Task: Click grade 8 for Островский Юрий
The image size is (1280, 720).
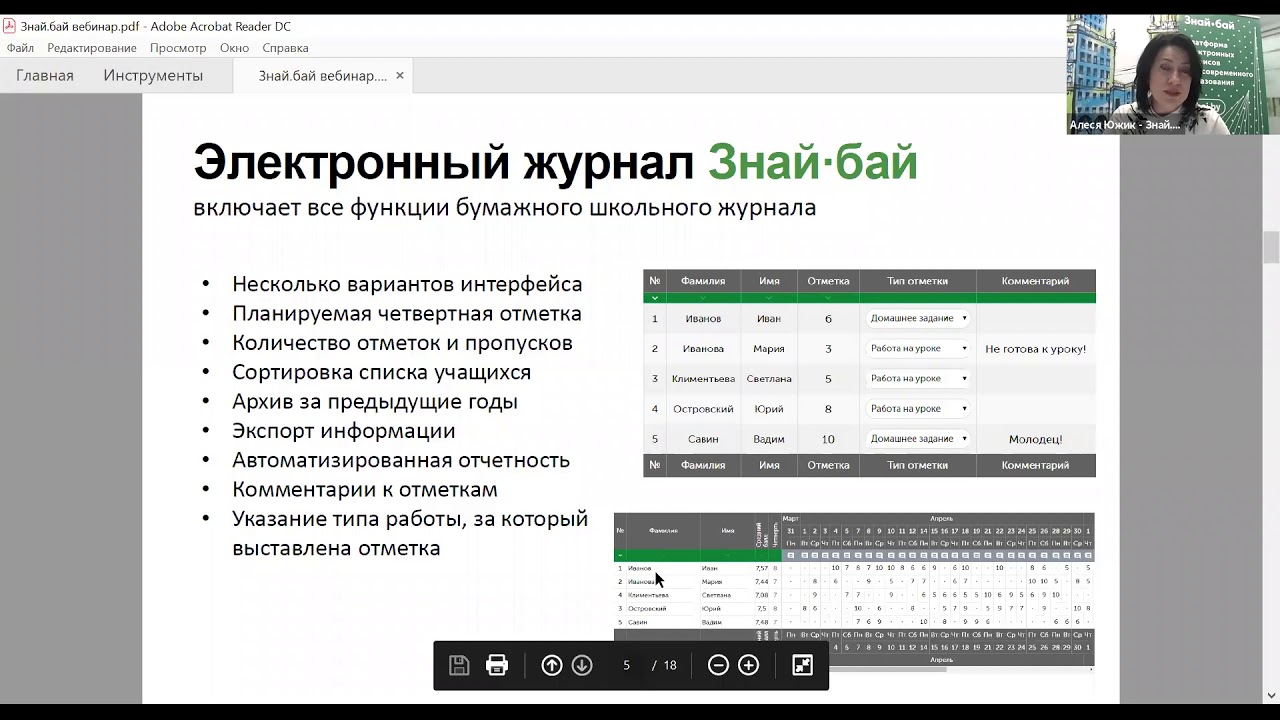Action: (x=828, y=409)
